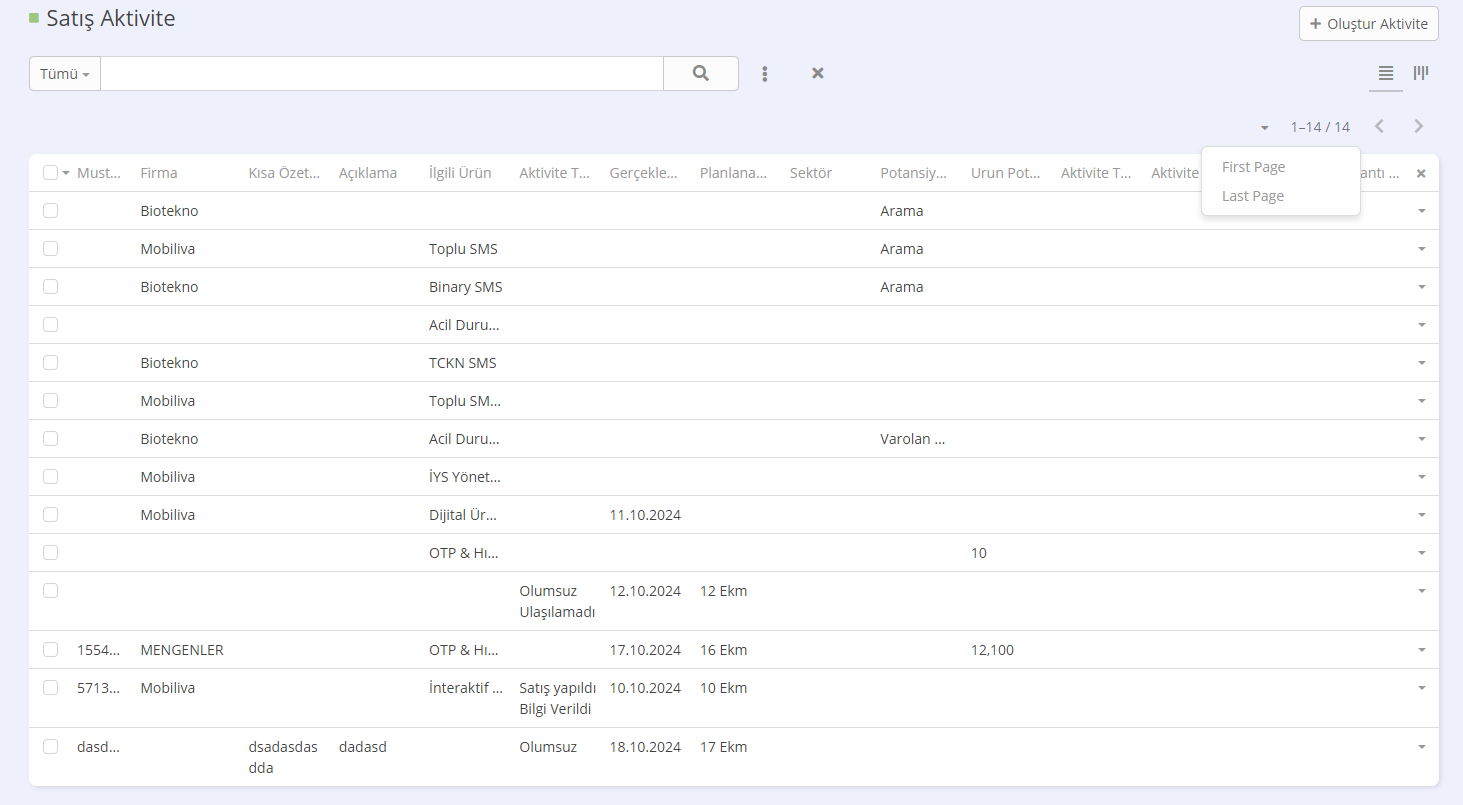Open the row actions caret for dadasd row

[1421, 747]
